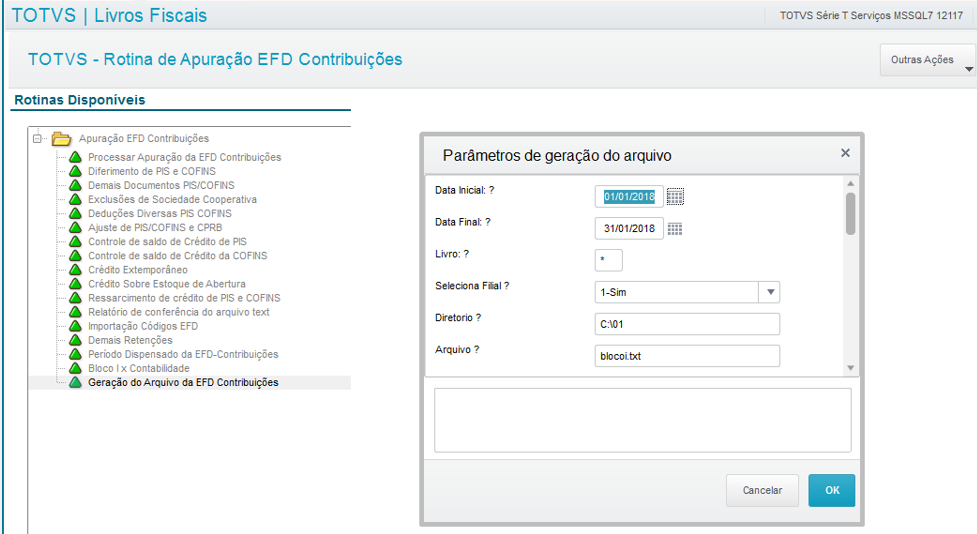Screen dimensions: 977x534
Task: Click green icon beside Crédito Extemporâneo
Action: 75,270
